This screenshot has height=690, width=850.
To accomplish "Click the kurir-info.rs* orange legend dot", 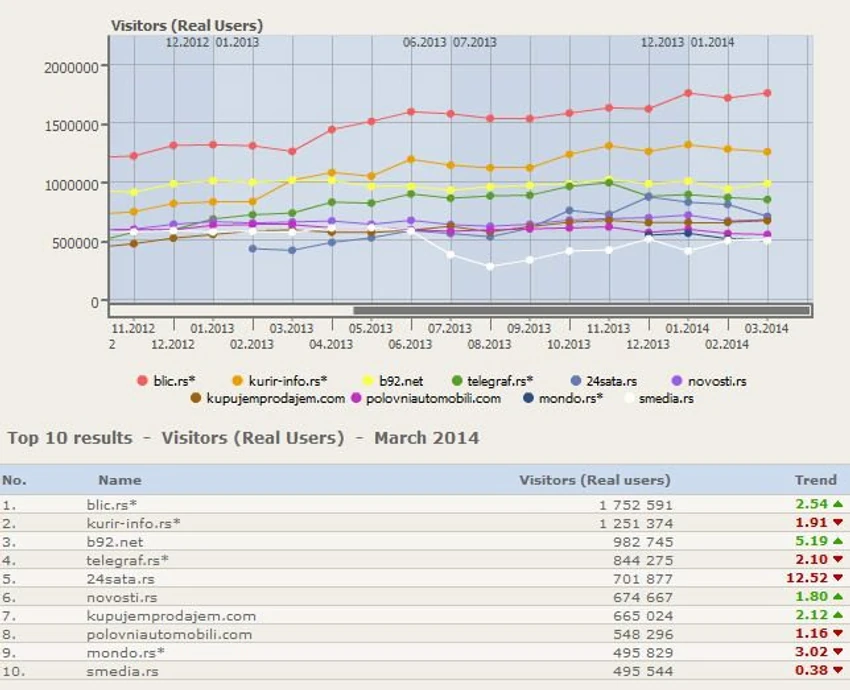I will point(237,381).
